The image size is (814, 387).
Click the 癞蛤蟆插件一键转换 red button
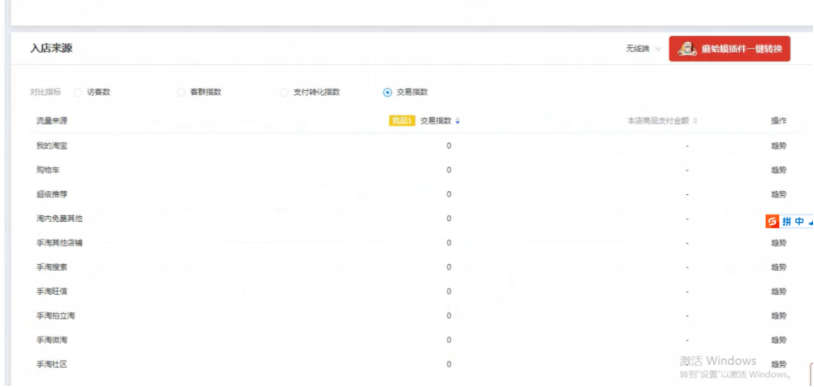coord(729,49)
